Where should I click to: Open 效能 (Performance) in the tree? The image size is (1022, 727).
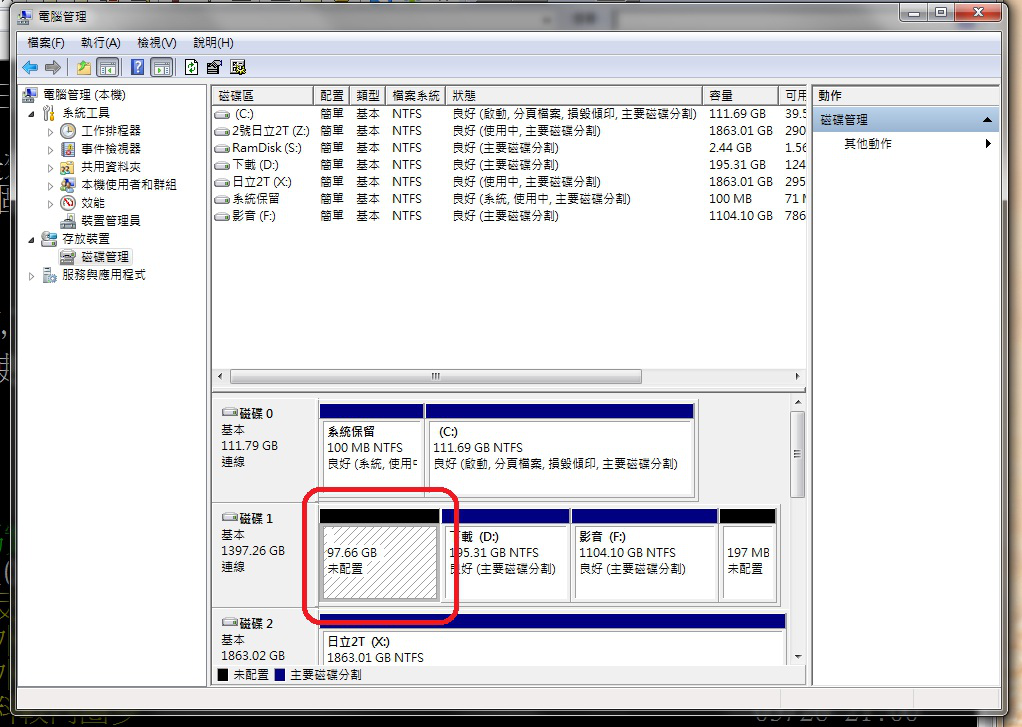[x=93, y=203]
